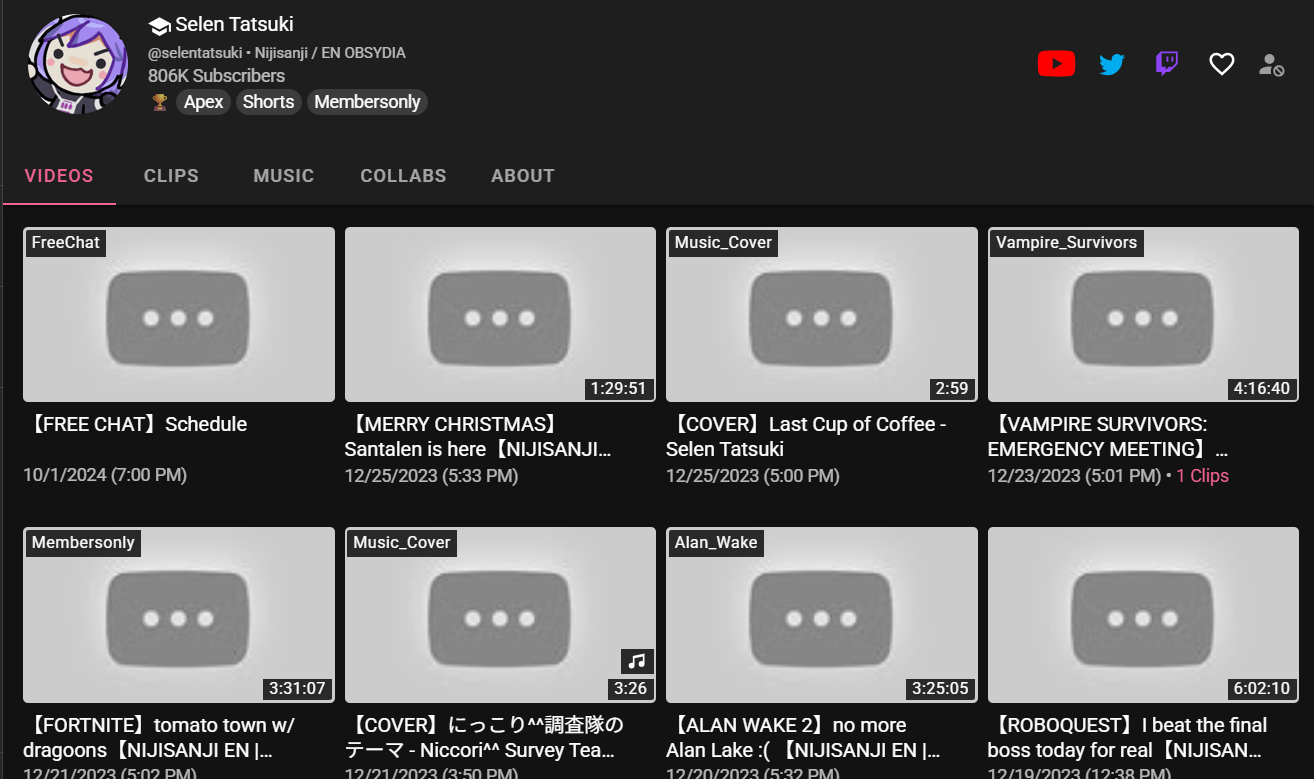Click the Selen Tatsuki channel name

point(234,25)
